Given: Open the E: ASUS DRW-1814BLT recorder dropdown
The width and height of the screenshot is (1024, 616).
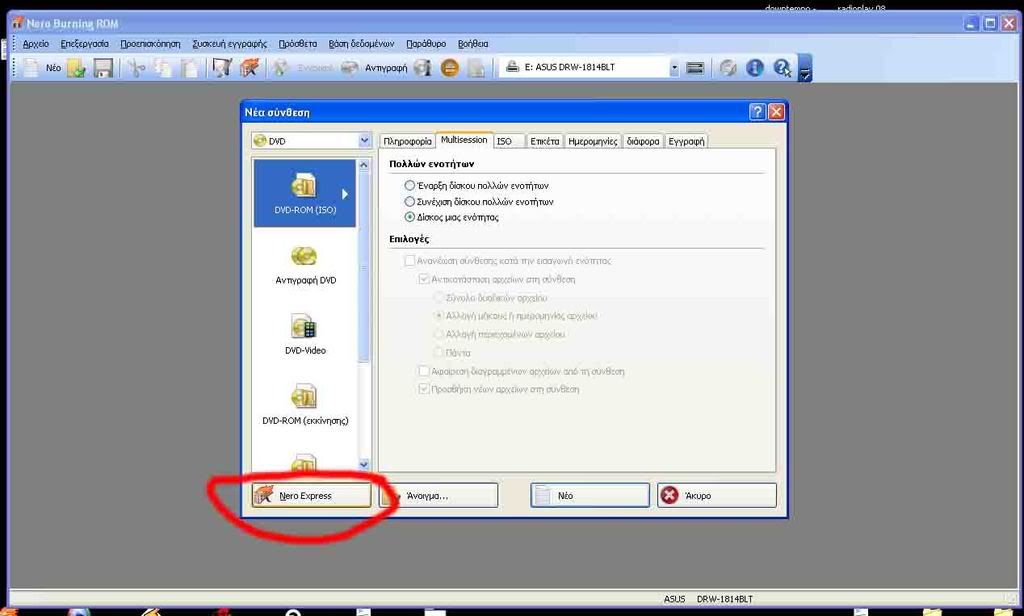Looking at the screenshot, I should click(673, 67).
